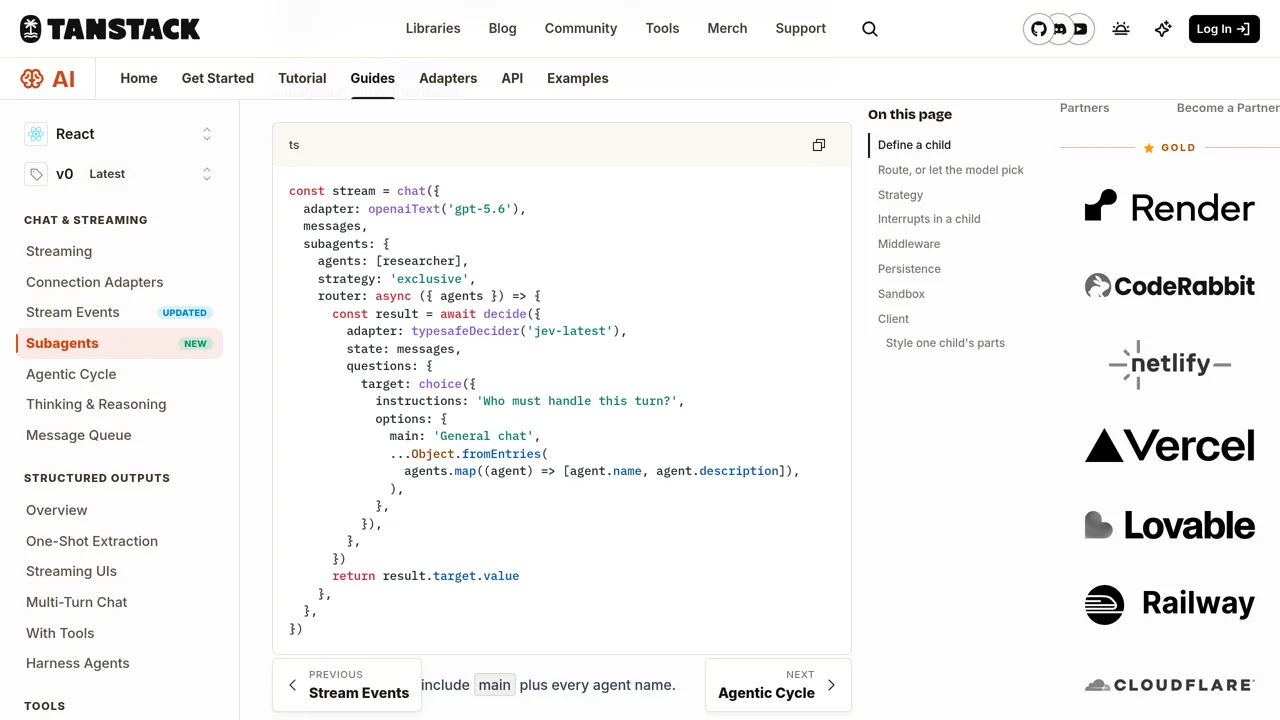
Task: Open the Render sponsor logo
Action: (x=1169, y=207)
